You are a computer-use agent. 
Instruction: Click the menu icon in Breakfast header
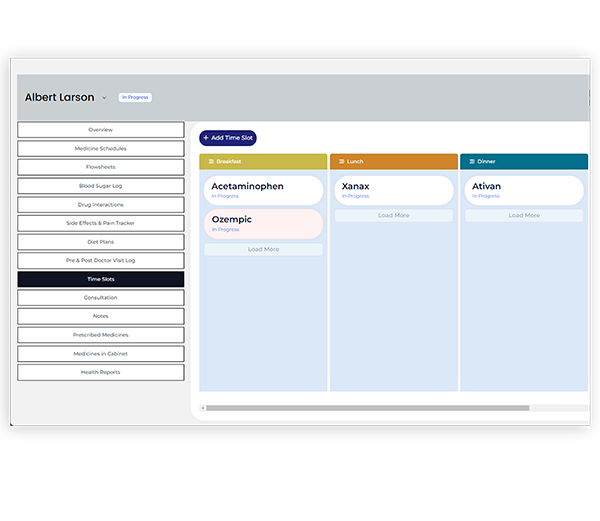[x=210, y=161]
